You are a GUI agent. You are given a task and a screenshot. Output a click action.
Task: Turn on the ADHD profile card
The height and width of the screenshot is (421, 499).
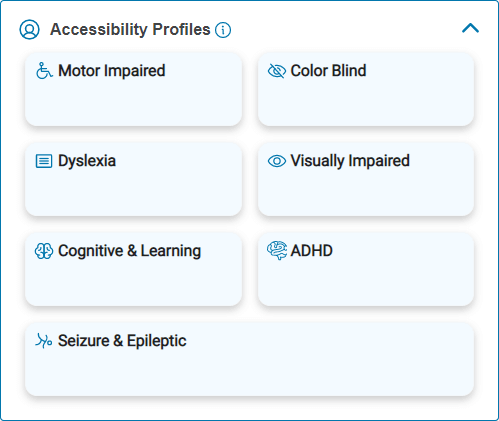[x=366, y=269]
